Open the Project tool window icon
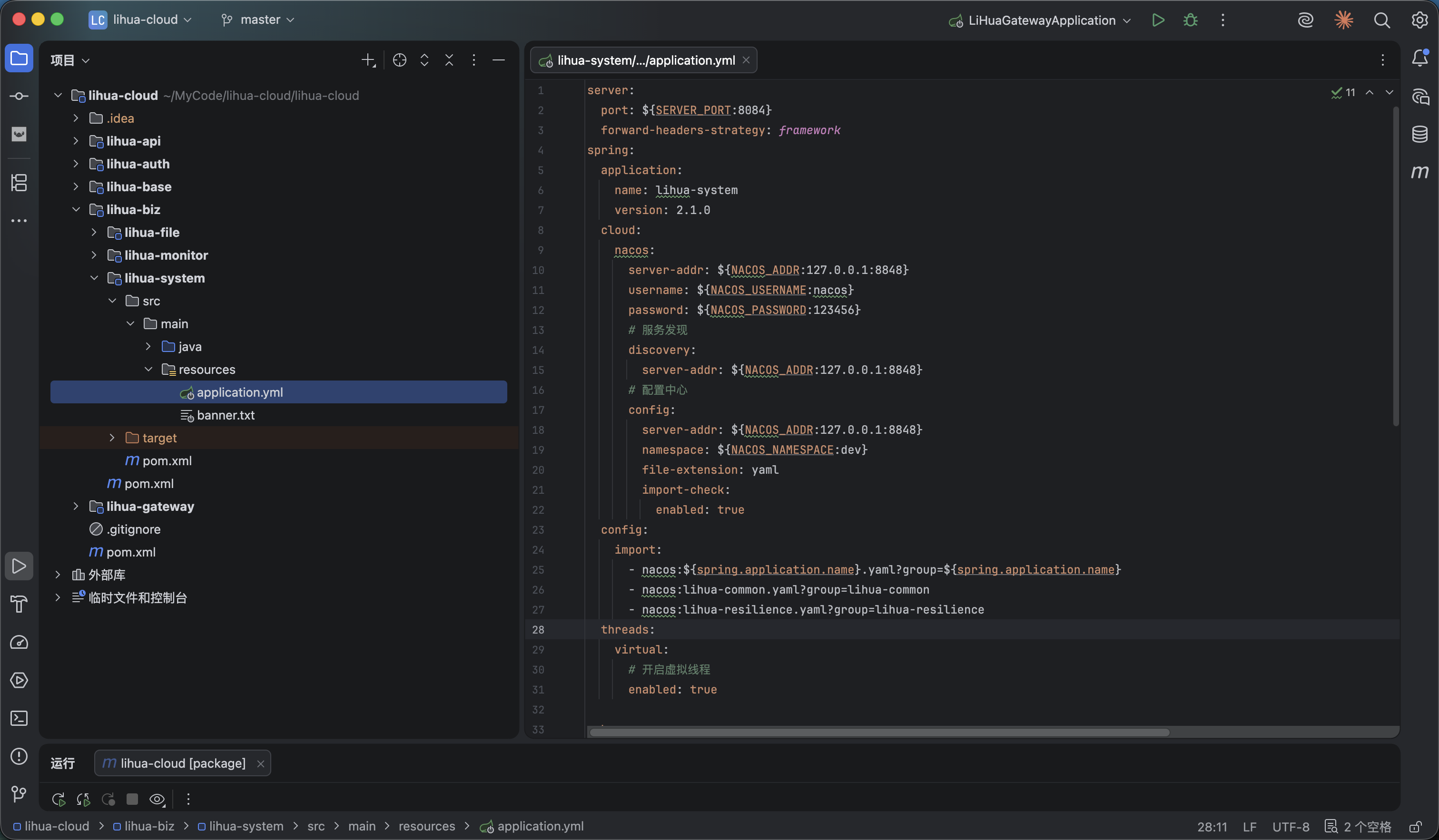Image resolution: width=1439 pixels, height=840 pixels. click(x=19, y=58)
